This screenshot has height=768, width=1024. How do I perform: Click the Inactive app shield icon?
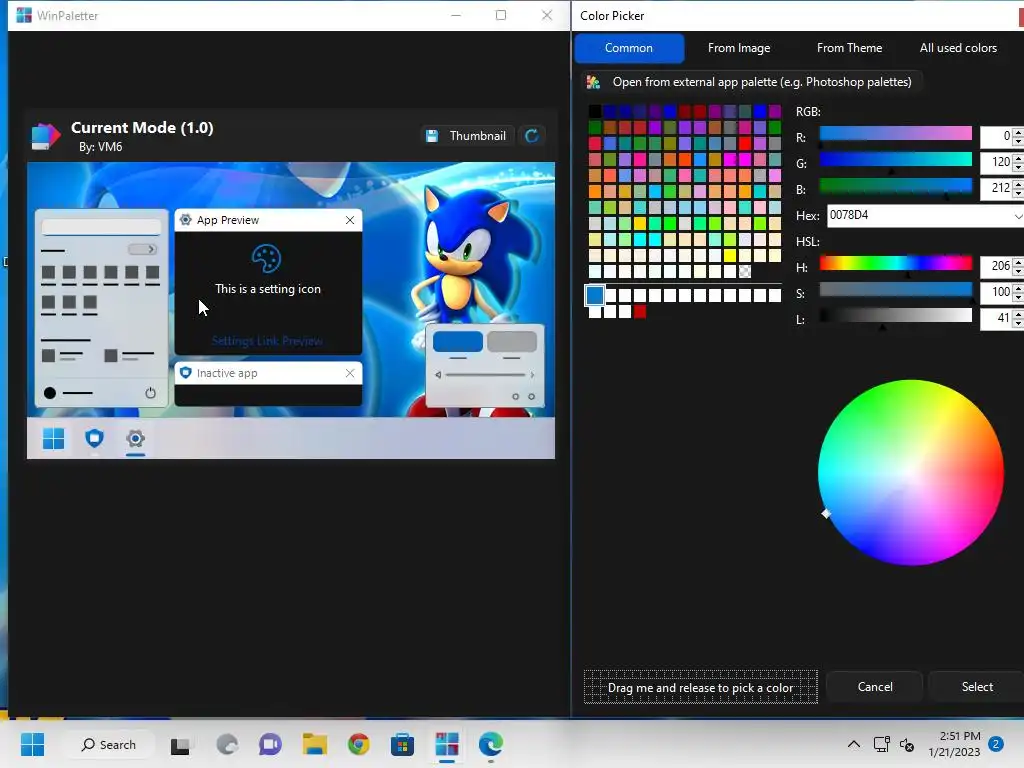pyautogui.click(x=185, y=373)
